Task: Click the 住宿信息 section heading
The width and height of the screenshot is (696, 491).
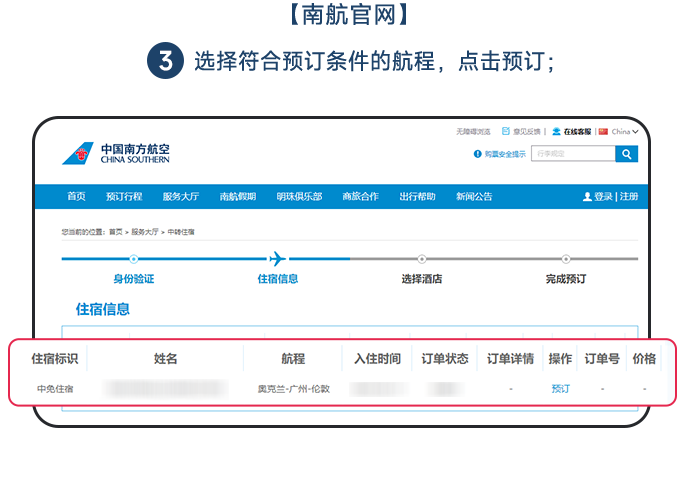Action: pos(103,309)
